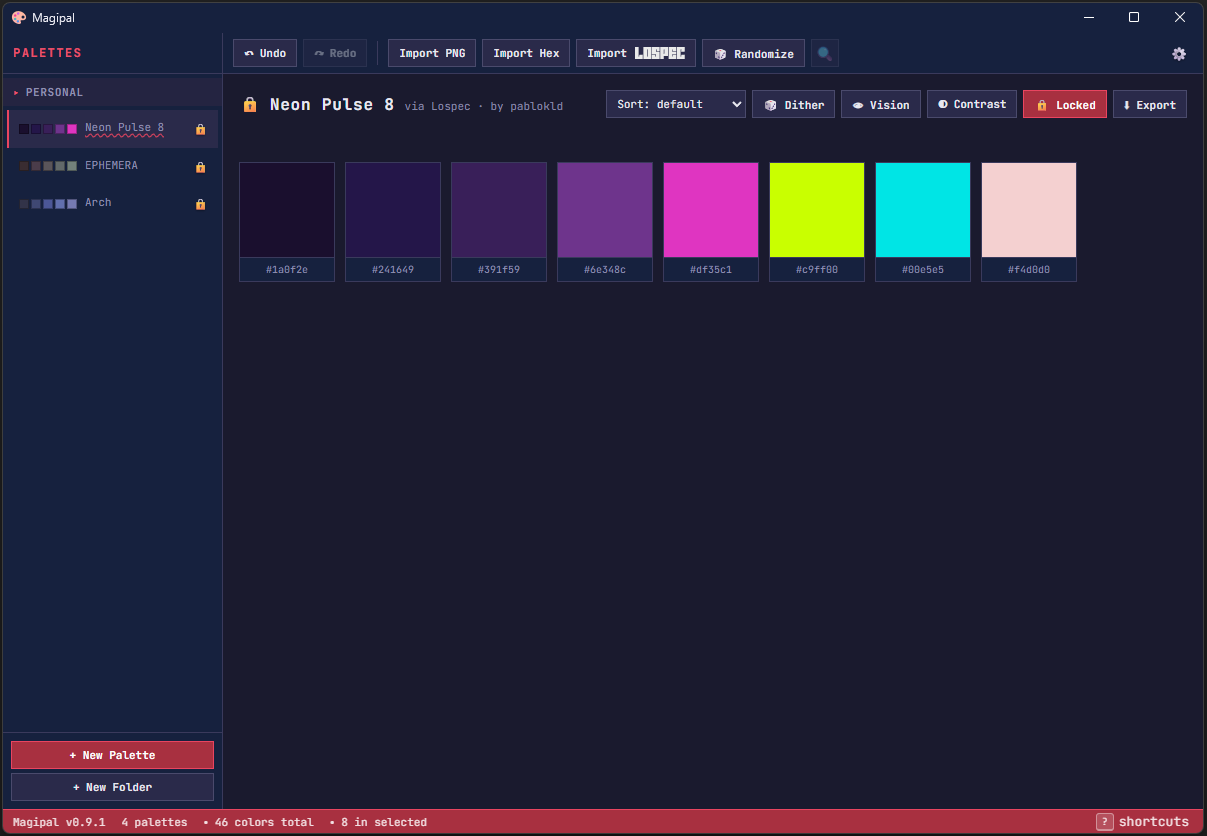Image resolution: width=1207 pixels, height=836 pixels.
Task: Click Import Hex button
Action: pos(526,53)
